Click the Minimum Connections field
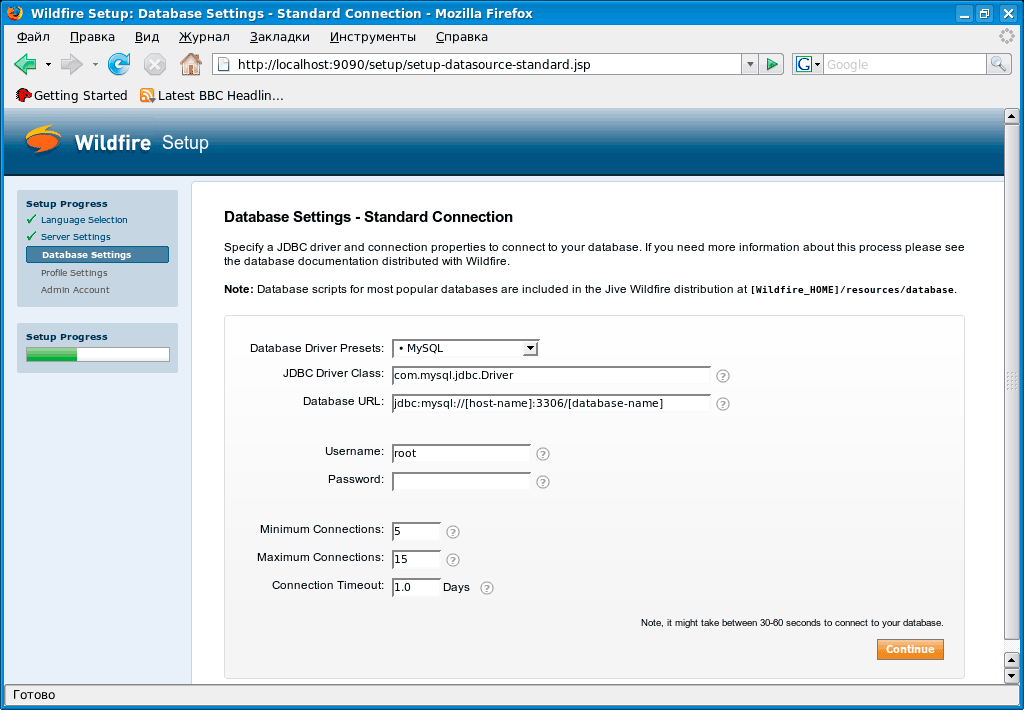 416,532
